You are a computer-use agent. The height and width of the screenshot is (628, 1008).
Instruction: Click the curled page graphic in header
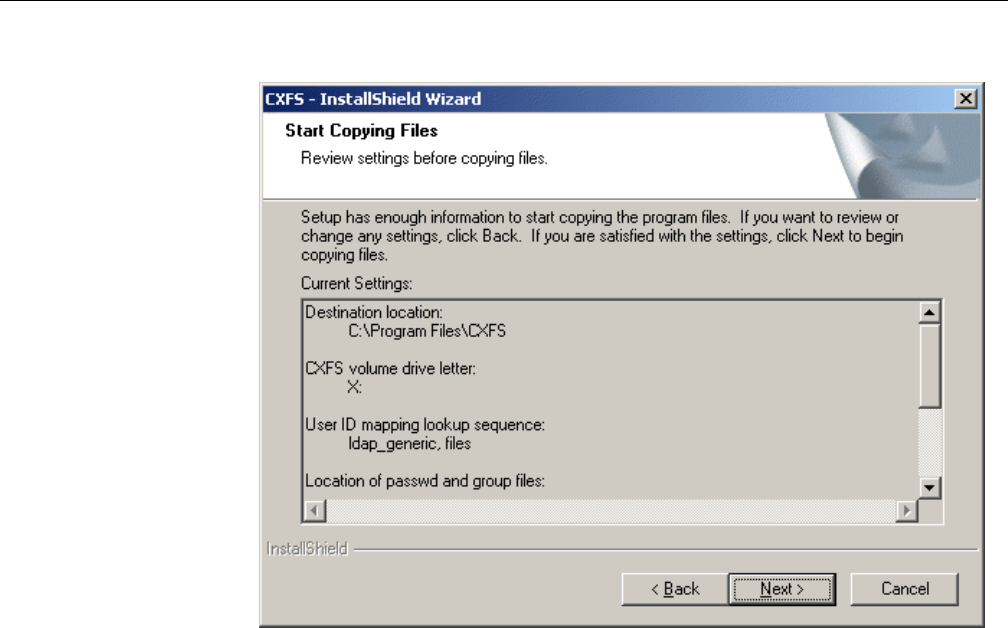[901, 156]
